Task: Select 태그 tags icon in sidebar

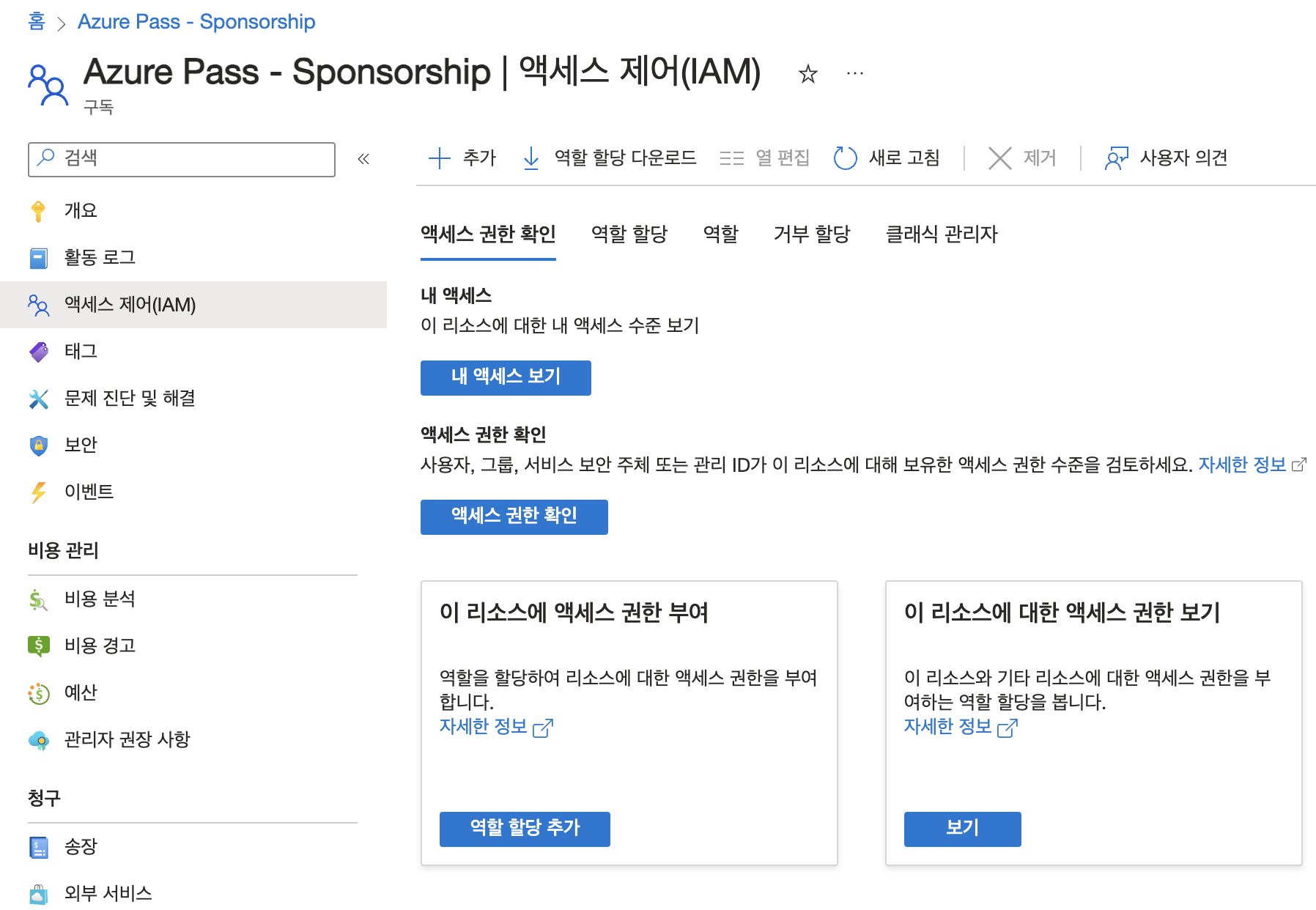Action: tap(39, 352)
